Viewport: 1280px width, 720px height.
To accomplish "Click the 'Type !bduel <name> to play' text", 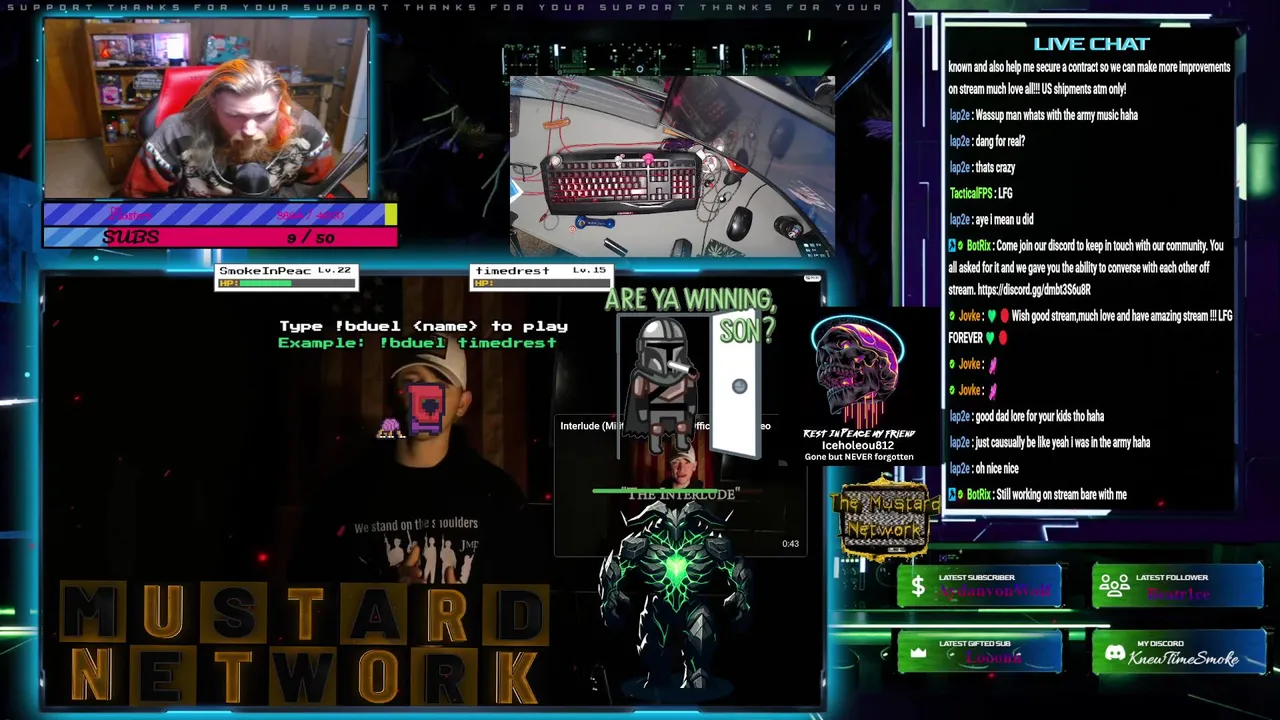I will point(423,326).
